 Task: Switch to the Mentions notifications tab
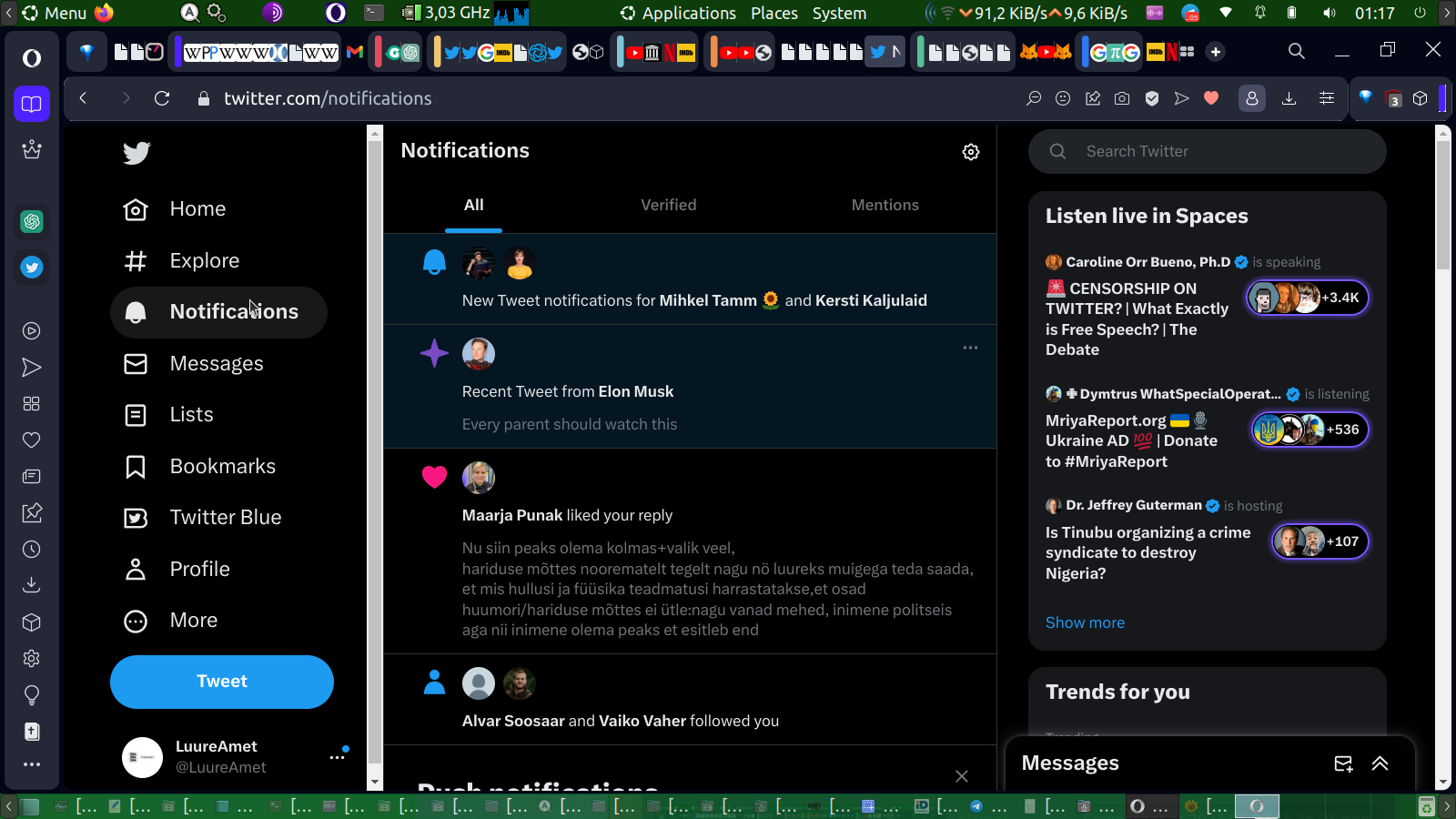point(885,206)
